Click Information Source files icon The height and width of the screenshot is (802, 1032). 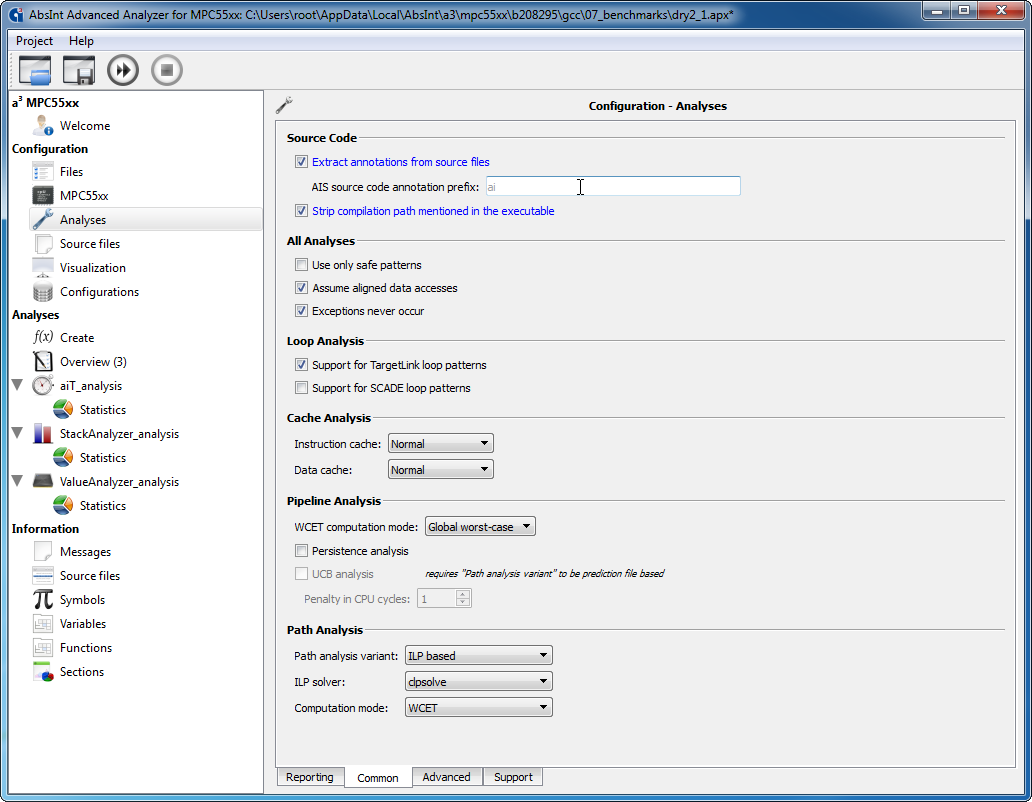pyautogui.click(x=43, y=576)
